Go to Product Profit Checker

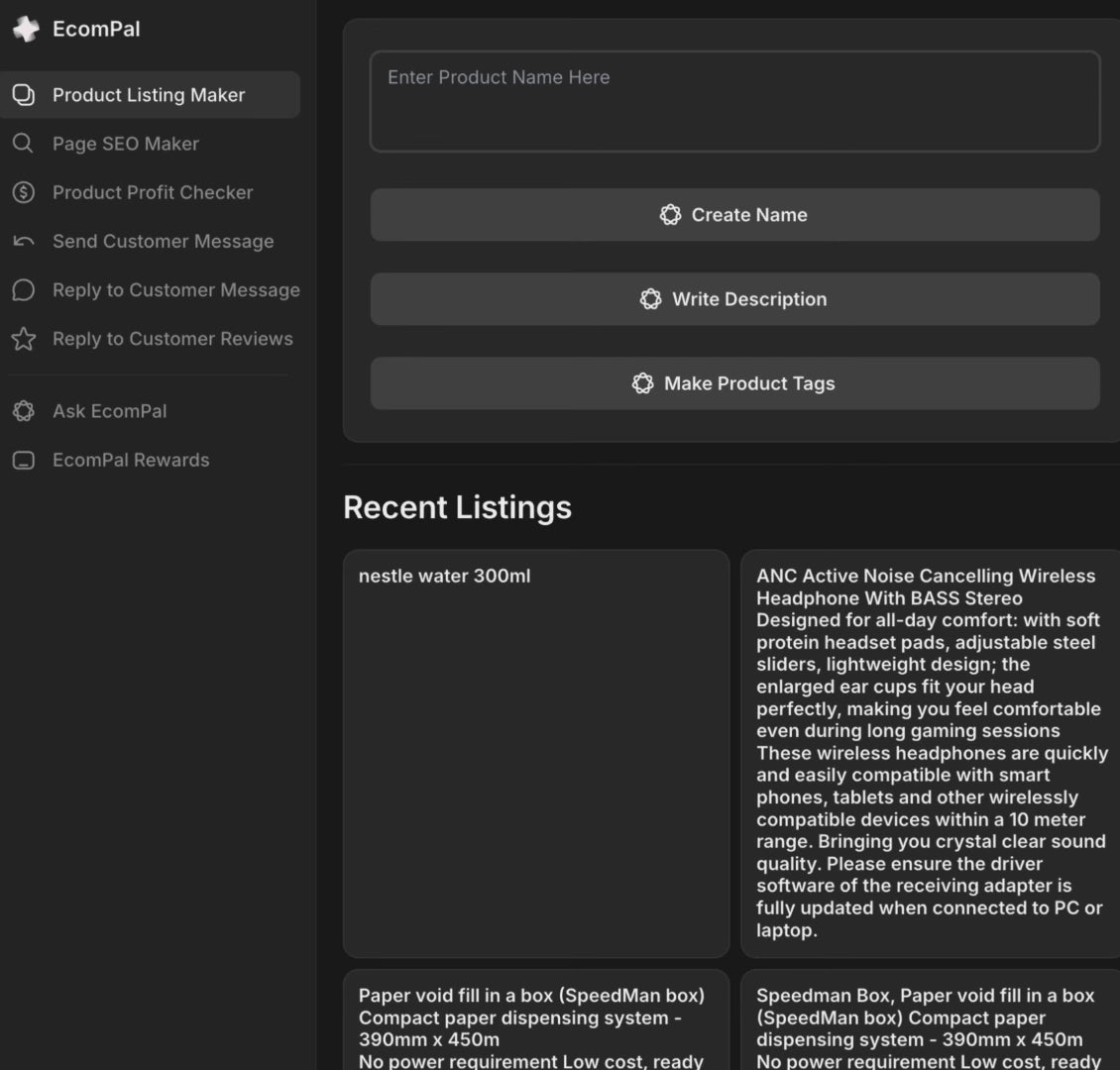pyautogui.click(x=153, y=192)
